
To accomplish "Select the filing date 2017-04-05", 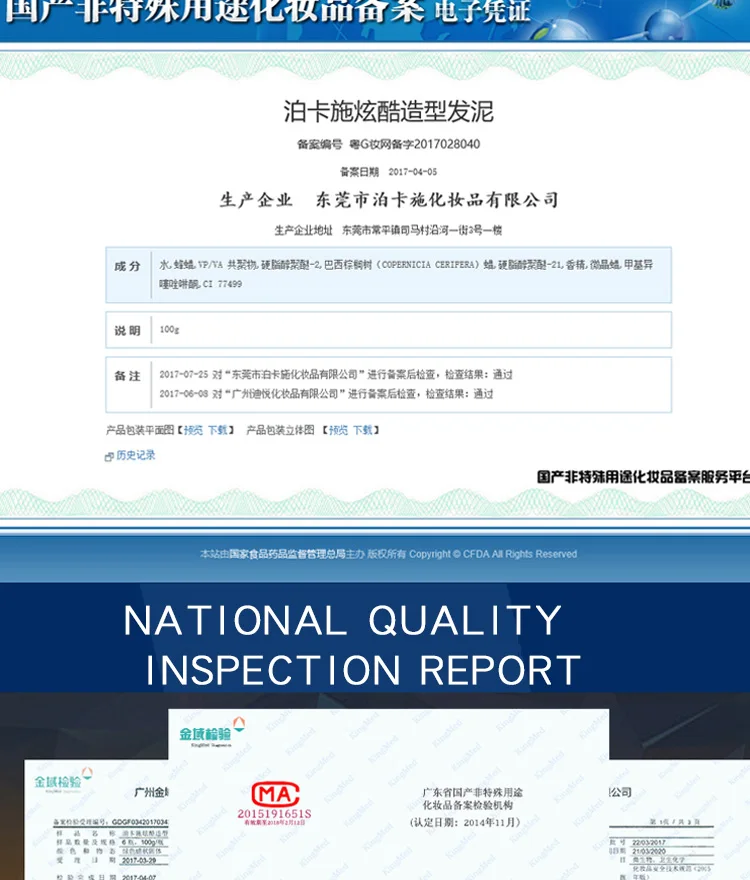I will [x=413, y=172].
